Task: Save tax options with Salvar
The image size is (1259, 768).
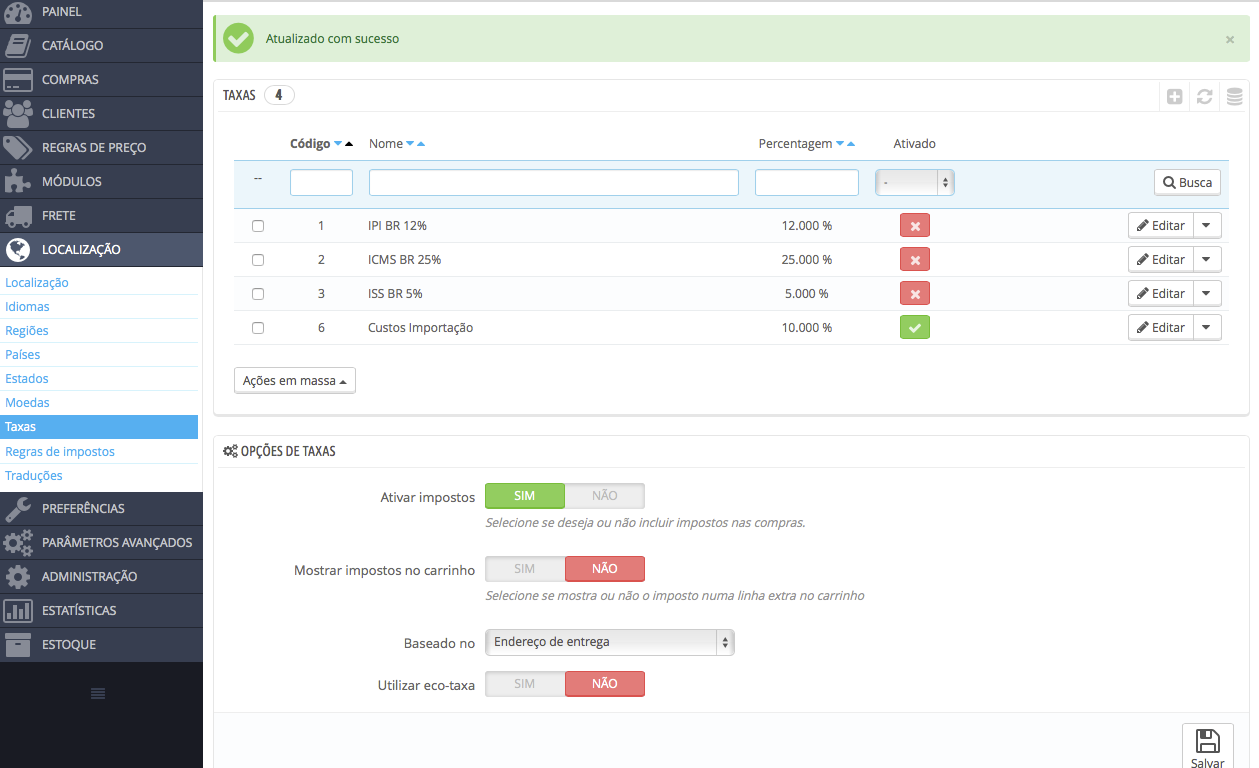Action: click(1208, 747)
